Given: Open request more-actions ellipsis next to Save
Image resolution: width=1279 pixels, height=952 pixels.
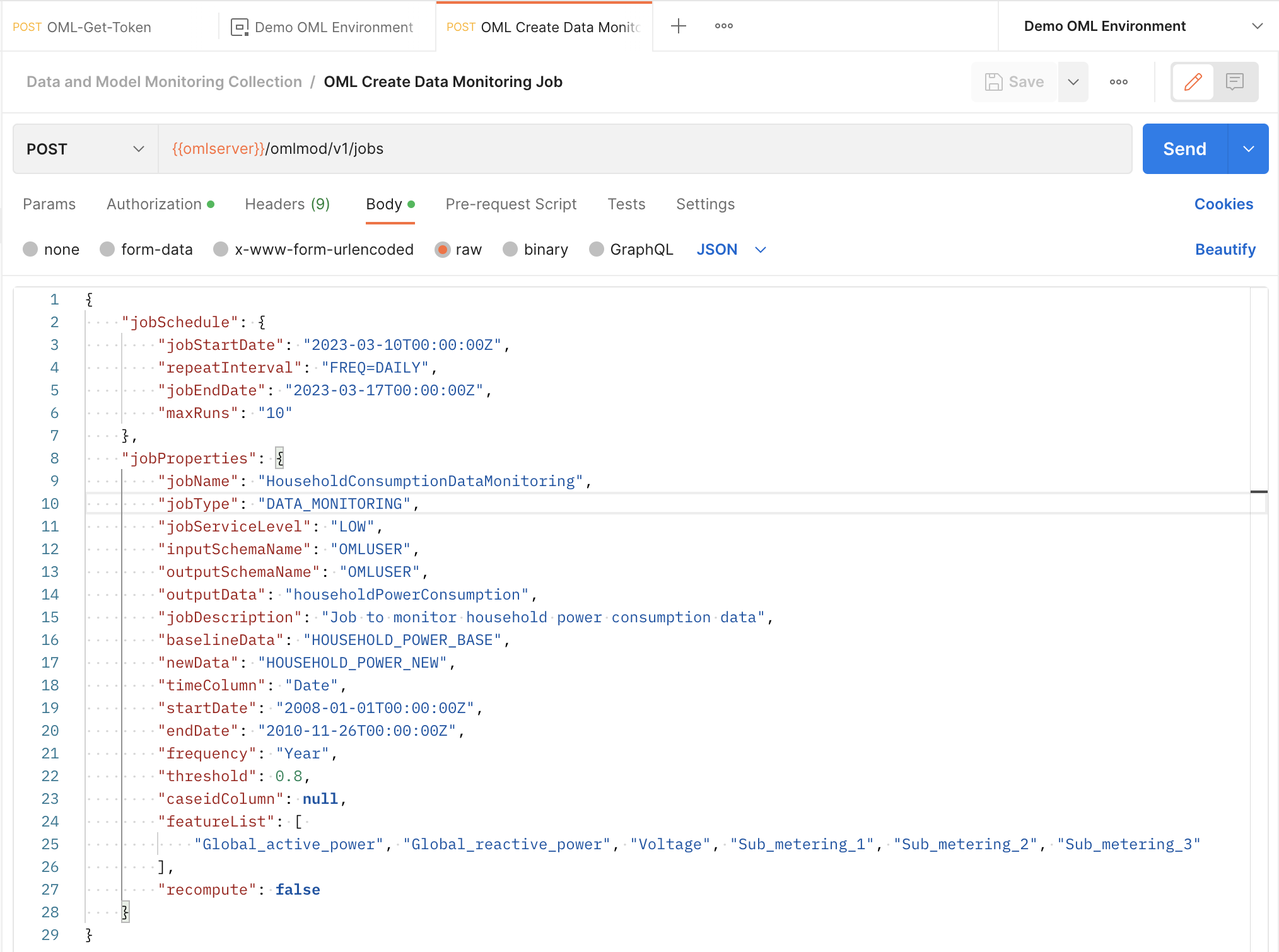Looking at the screenshot, I should [x=1118, y=82].
